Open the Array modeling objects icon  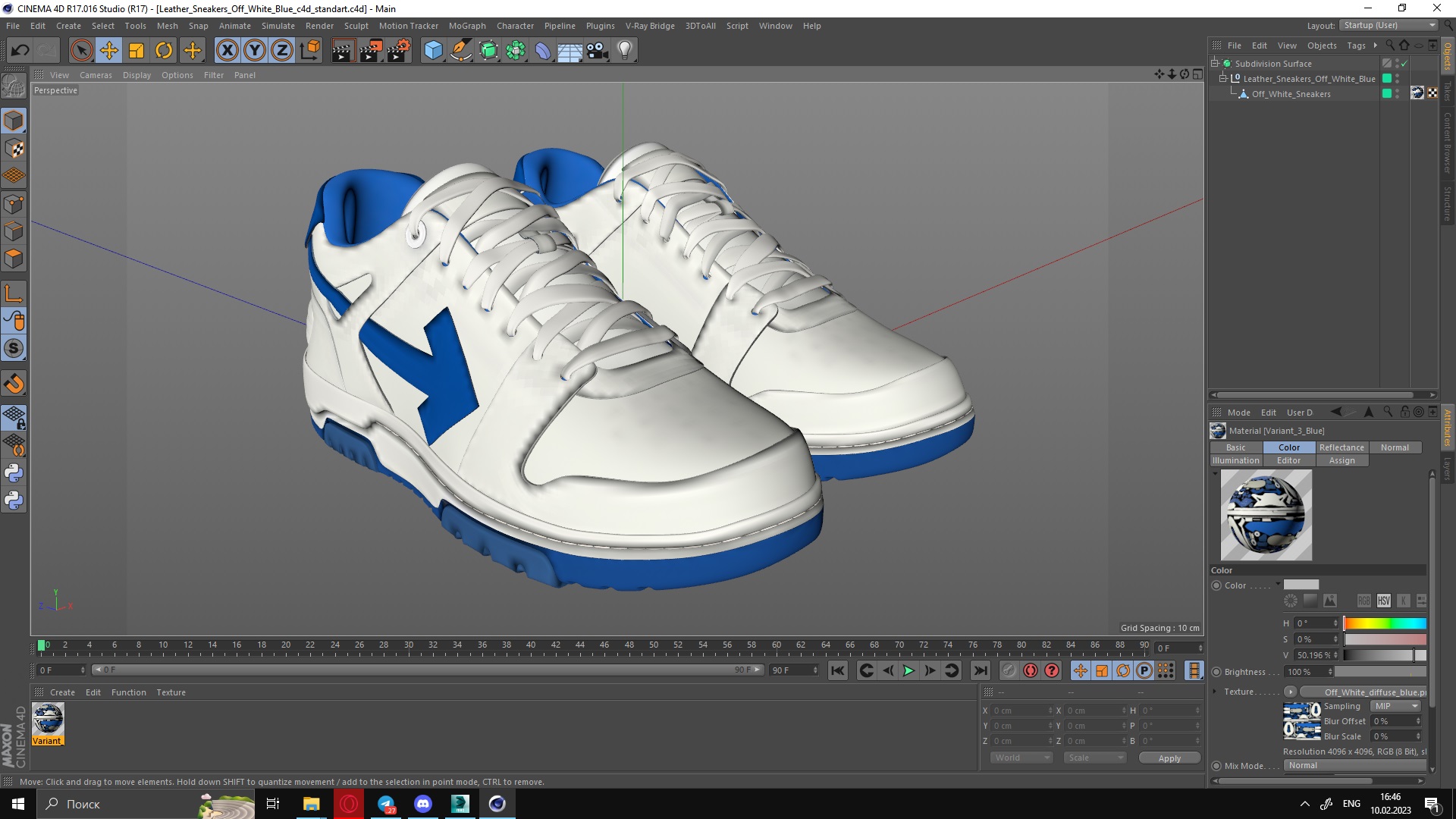[x=516, y=51]
